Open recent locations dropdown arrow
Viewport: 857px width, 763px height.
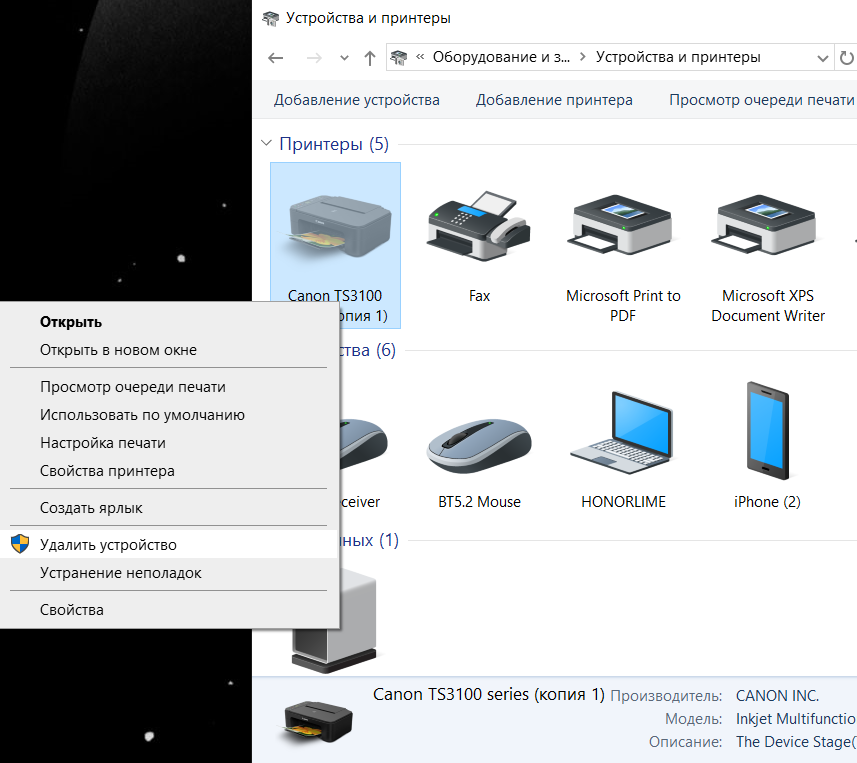(x=344, y=57)
